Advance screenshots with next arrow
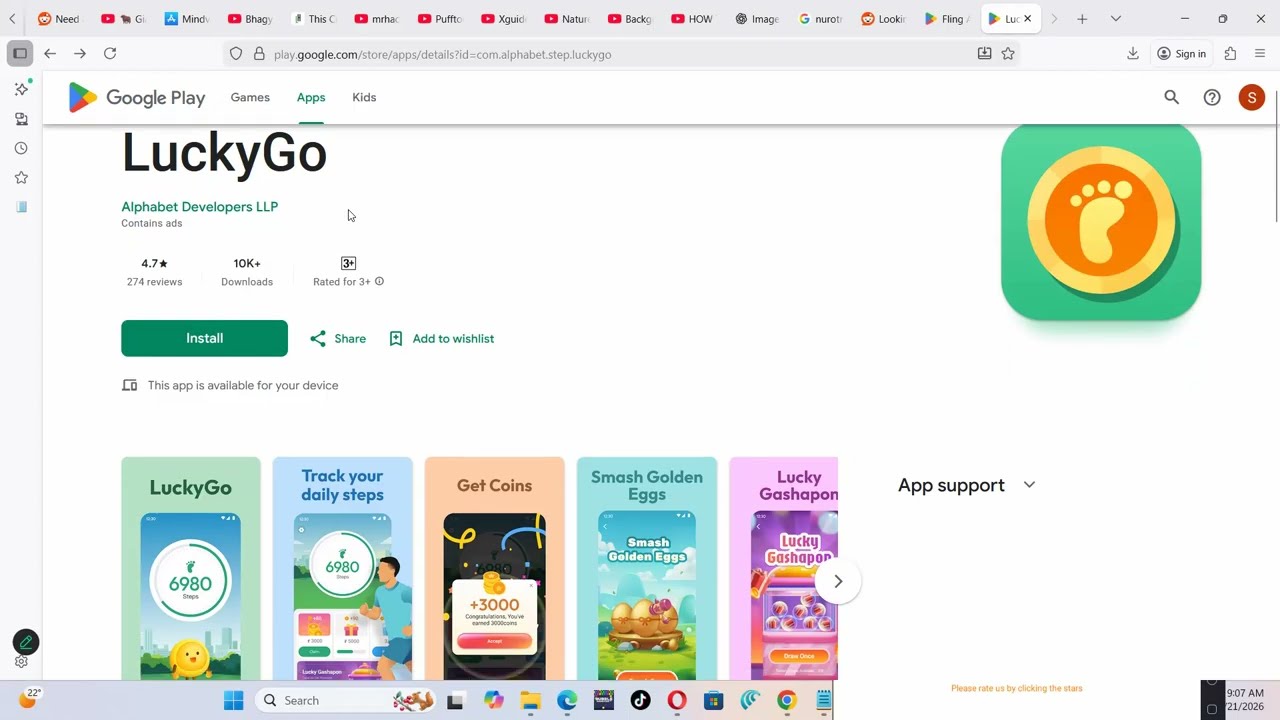1280x720 pixels. pos(838,581)
